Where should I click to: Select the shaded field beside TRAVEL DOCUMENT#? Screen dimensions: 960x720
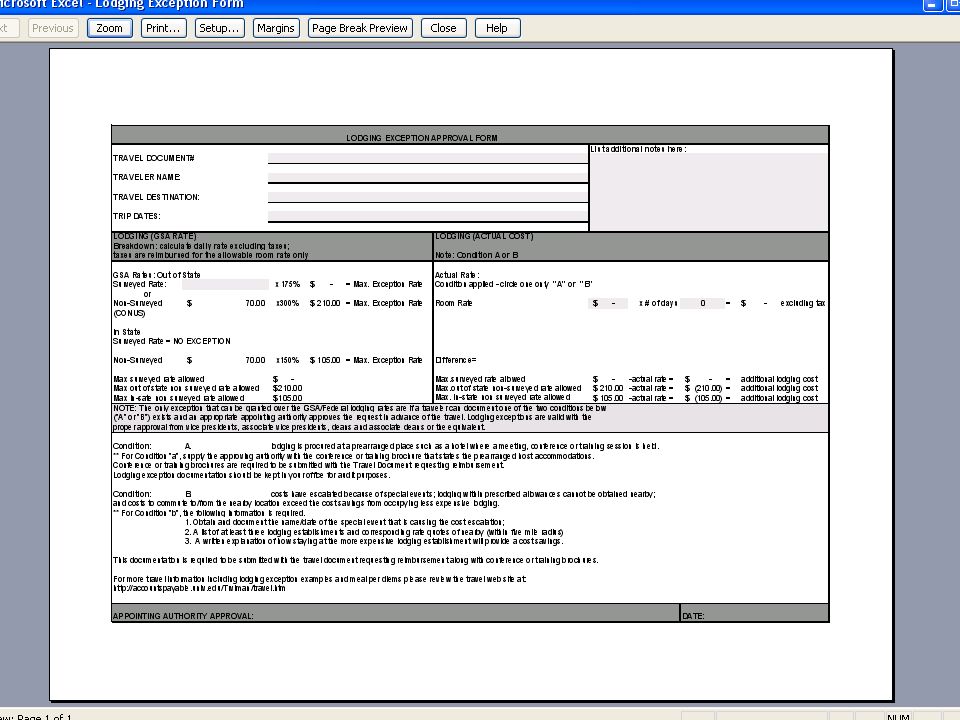click(428, 158)
